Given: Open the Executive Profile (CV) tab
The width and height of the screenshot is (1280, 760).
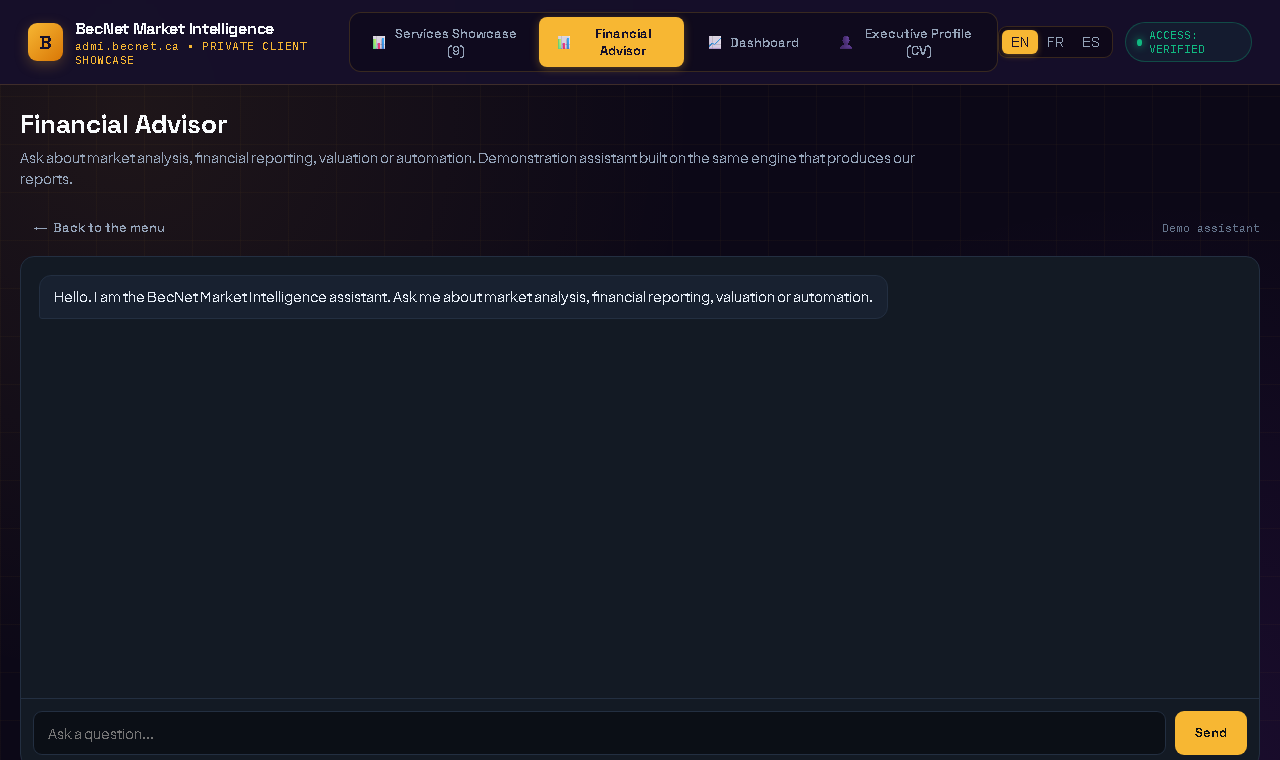Looking at the screenshot, I should 906,42.
